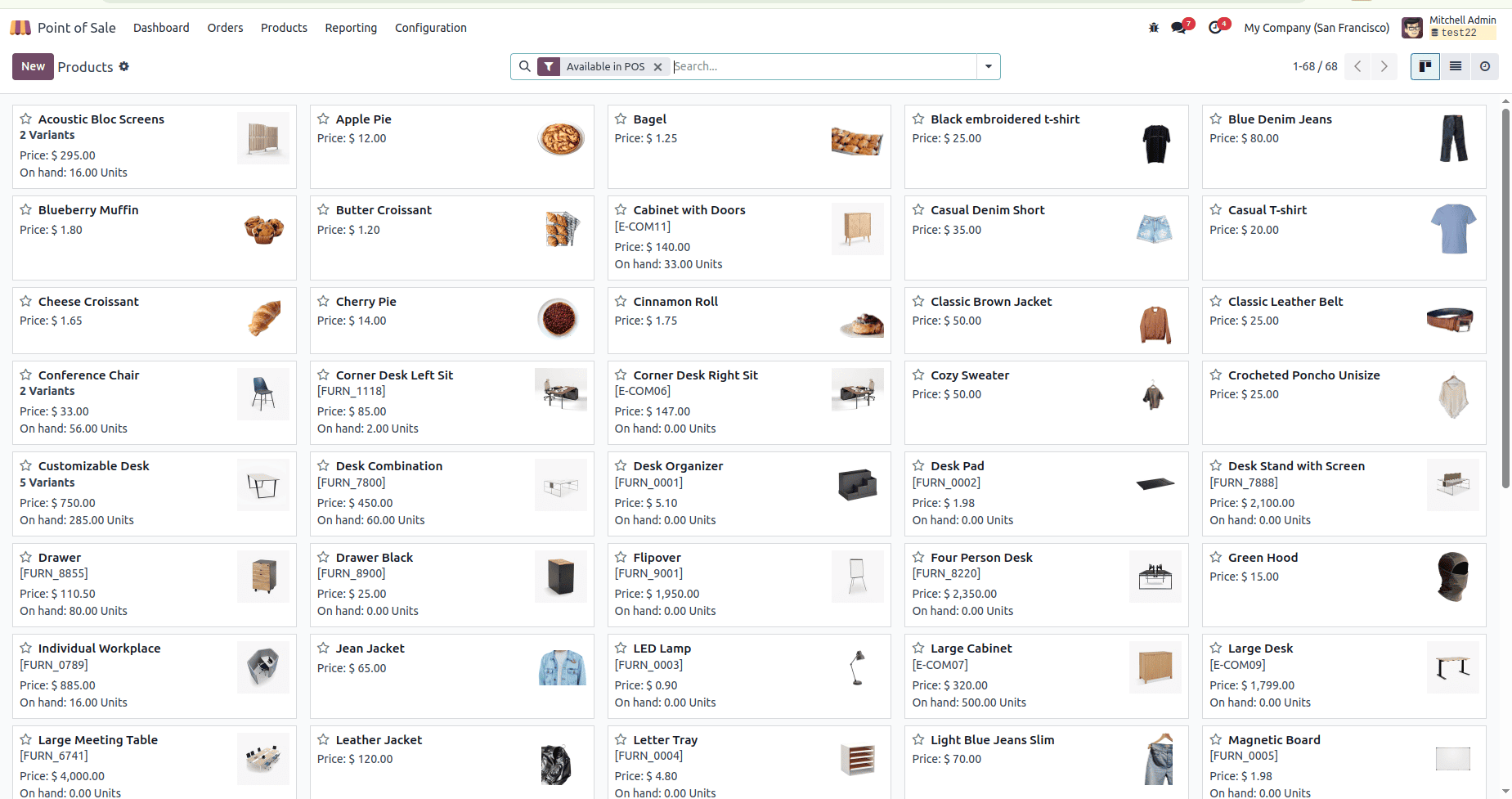Go to the next page of products
This screenshot has height=799, width=1512.
coord(1384,66)
